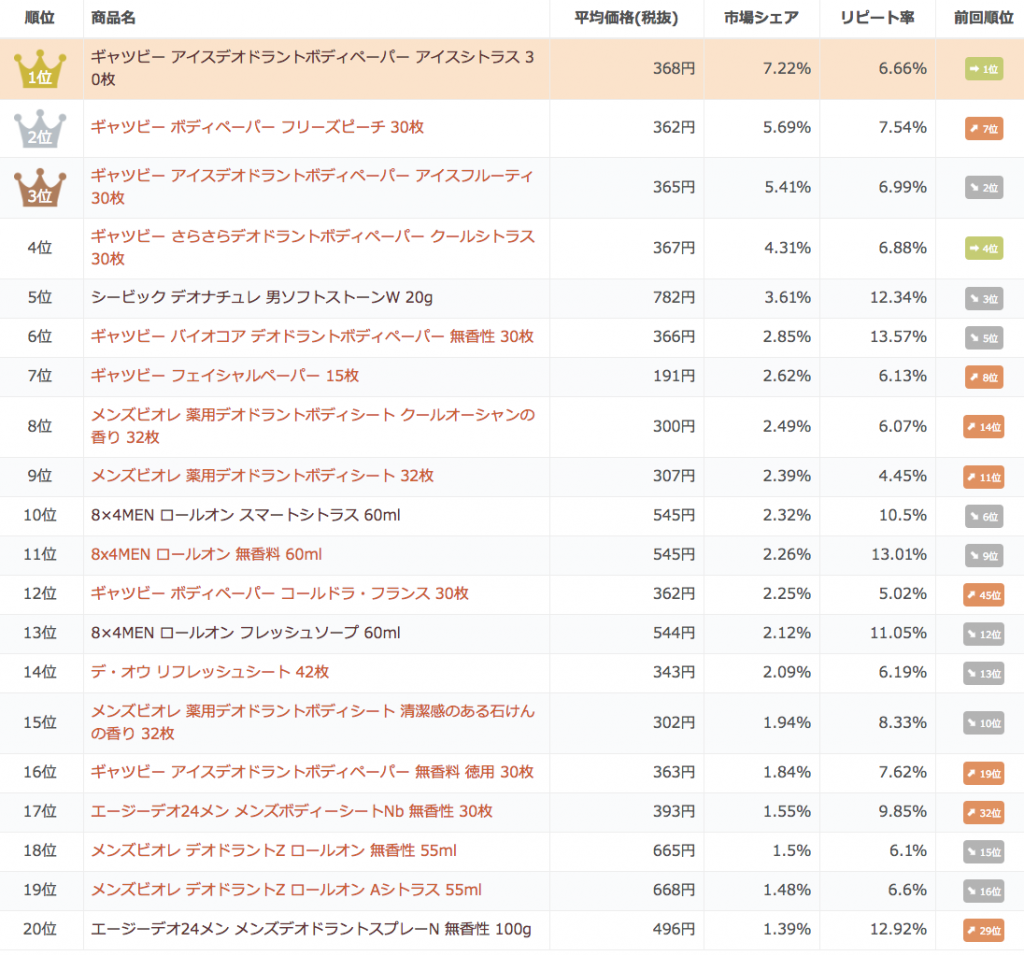Click the orange 29位 previous-rank badge
This screenshot has height=956, width=1024.
pyautogui.click(x=984, y=930)
